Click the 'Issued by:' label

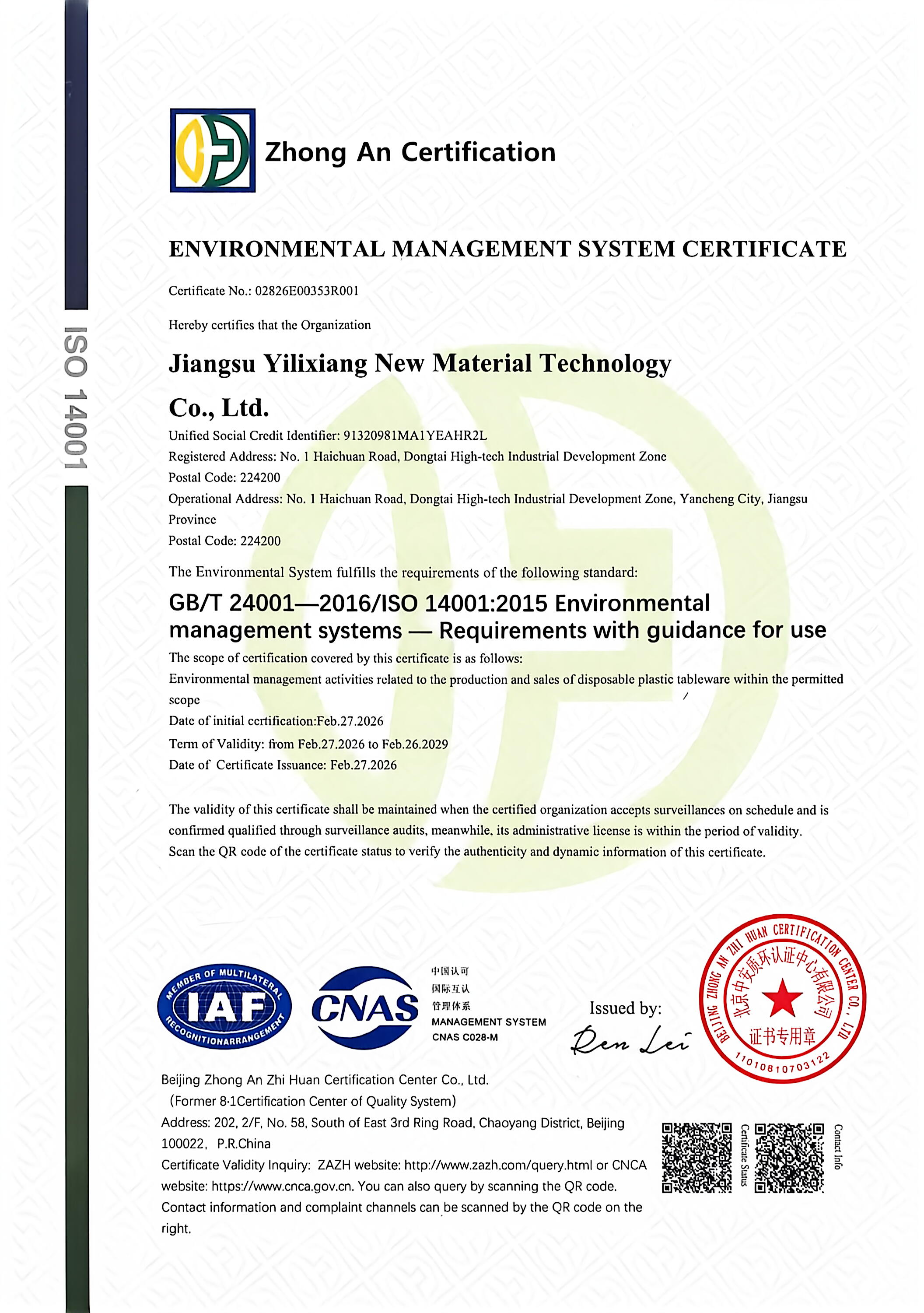(626, 1008)
